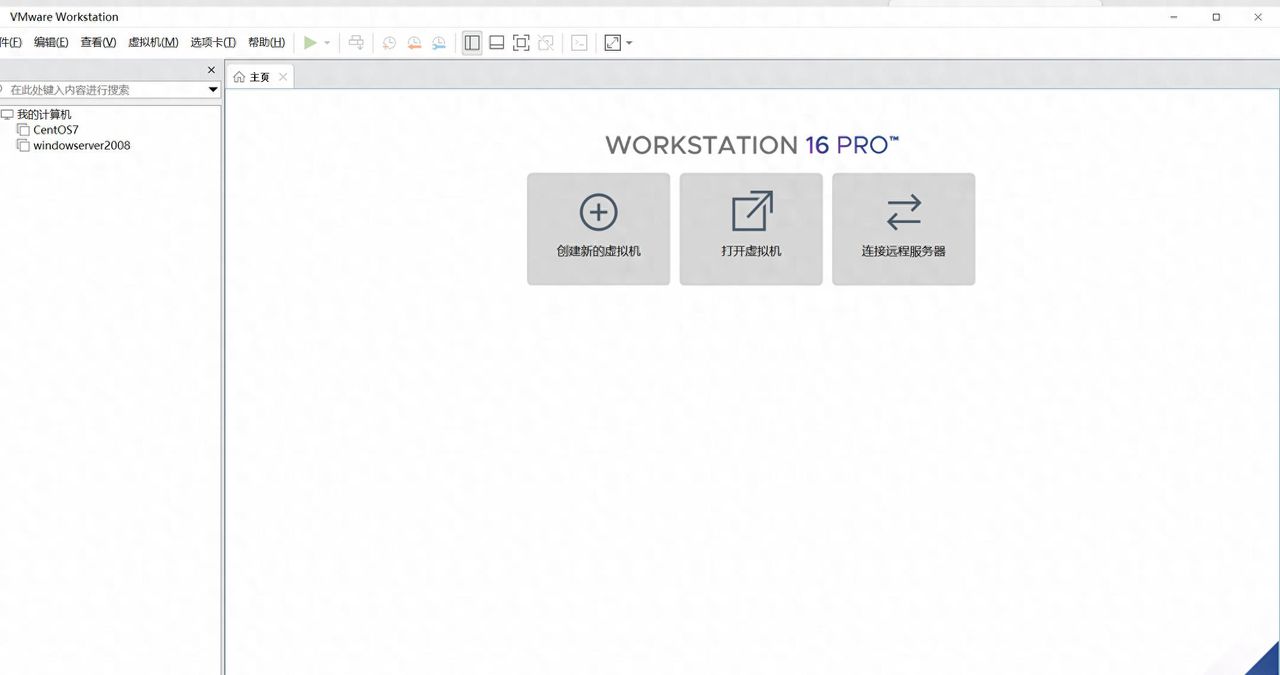Open the snapshot manager
Screen dimensions: 1280x675
click(x=438, y=42)
